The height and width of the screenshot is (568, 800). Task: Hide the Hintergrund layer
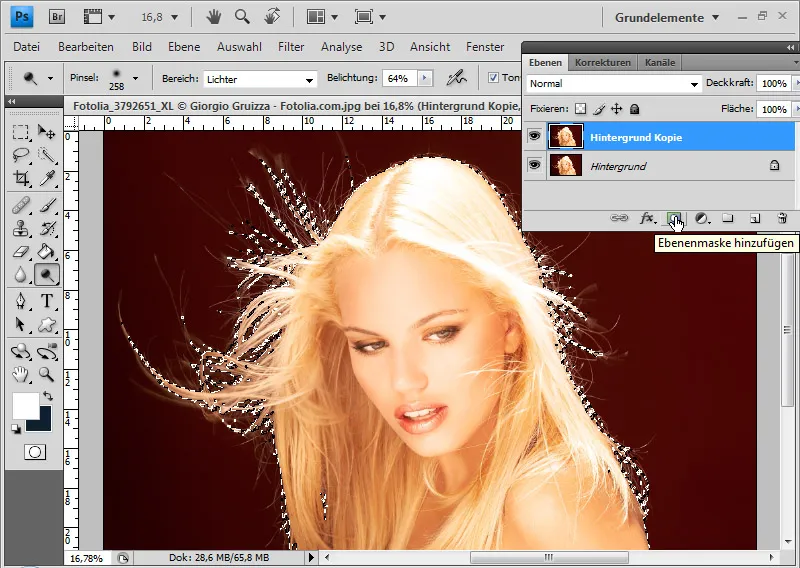pyautogui.click(x=534, y=165)
